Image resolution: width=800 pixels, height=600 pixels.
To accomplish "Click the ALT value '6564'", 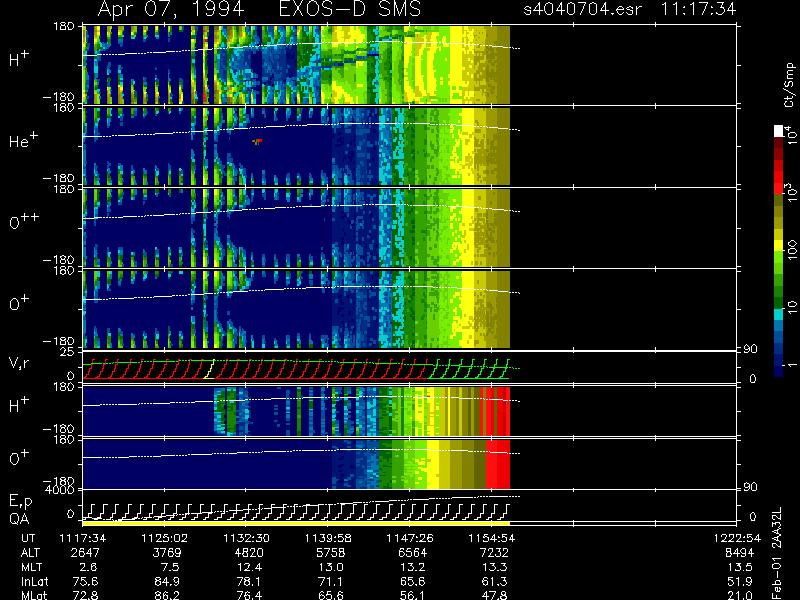I will point(412,553).
